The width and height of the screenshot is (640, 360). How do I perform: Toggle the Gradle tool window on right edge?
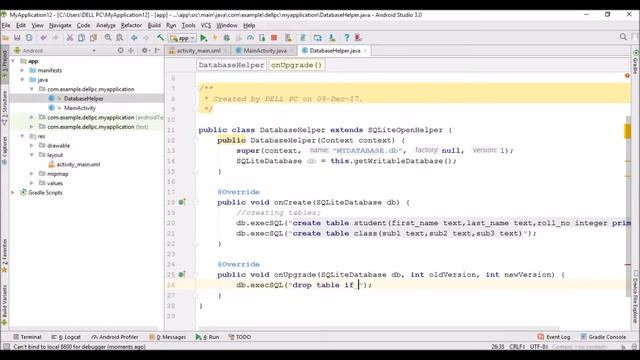(x=636, y=62)
